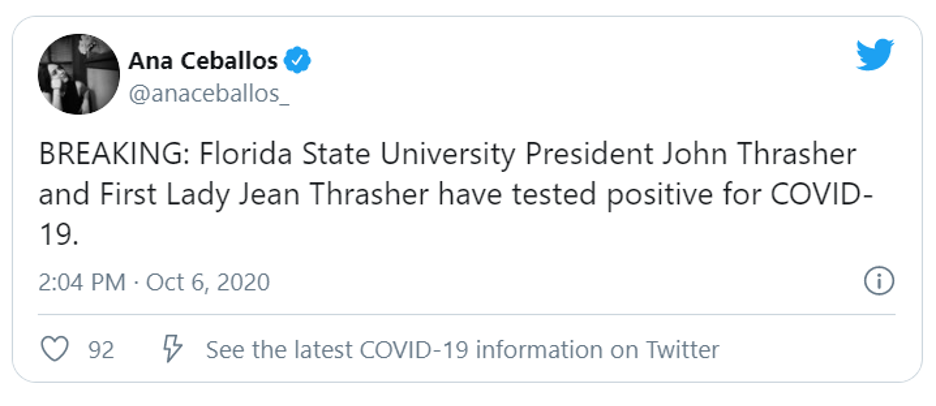Open See the latest COVID-19 information link
Viewport: 936px width, 406px height.
coord(462,350)
